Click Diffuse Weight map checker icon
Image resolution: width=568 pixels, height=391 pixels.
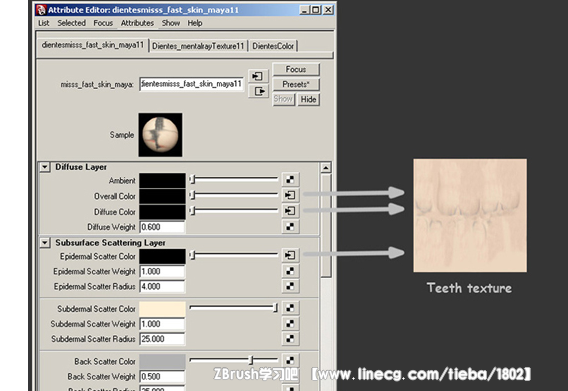(x=290, y=226)
